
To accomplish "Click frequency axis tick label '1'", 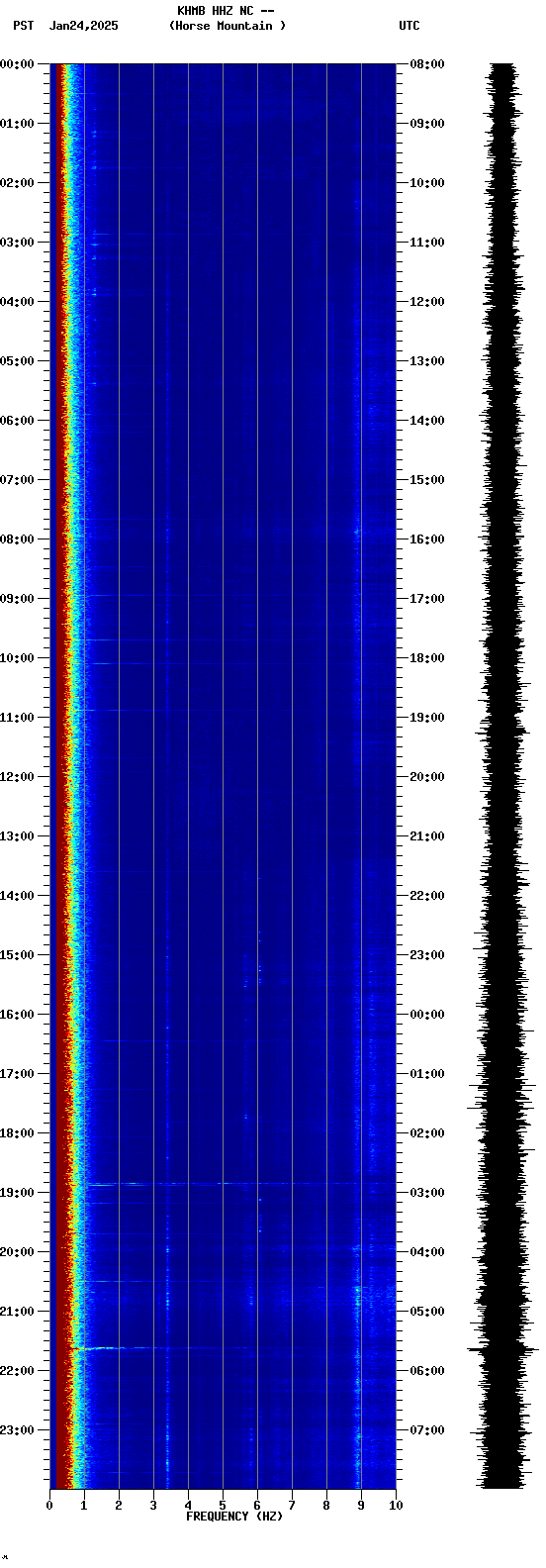I will 84,1506.
